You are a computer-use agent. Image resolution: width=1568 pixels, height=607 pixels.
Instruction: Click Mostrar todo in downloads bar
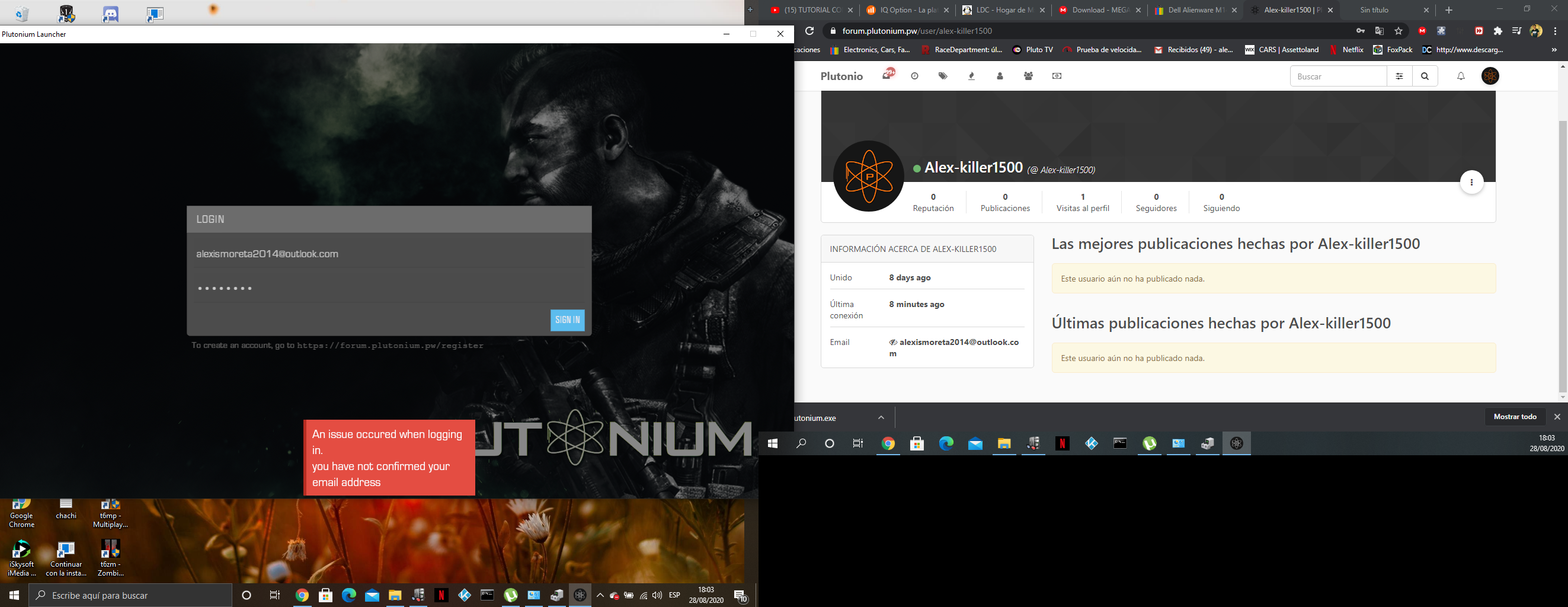click(x=1515, y=417)
